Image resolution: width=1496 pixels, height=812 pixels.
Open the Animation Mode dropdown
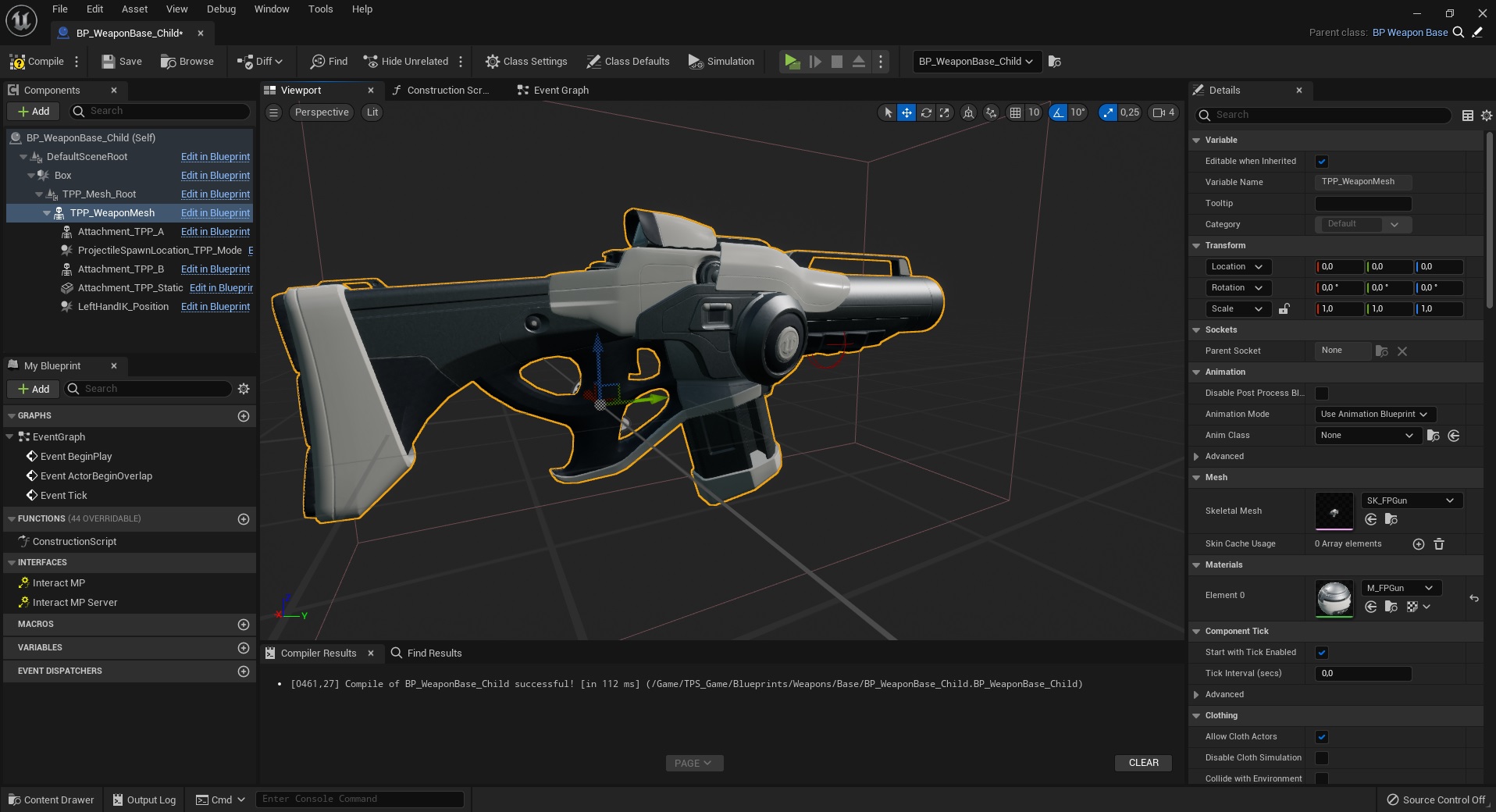1373,415
